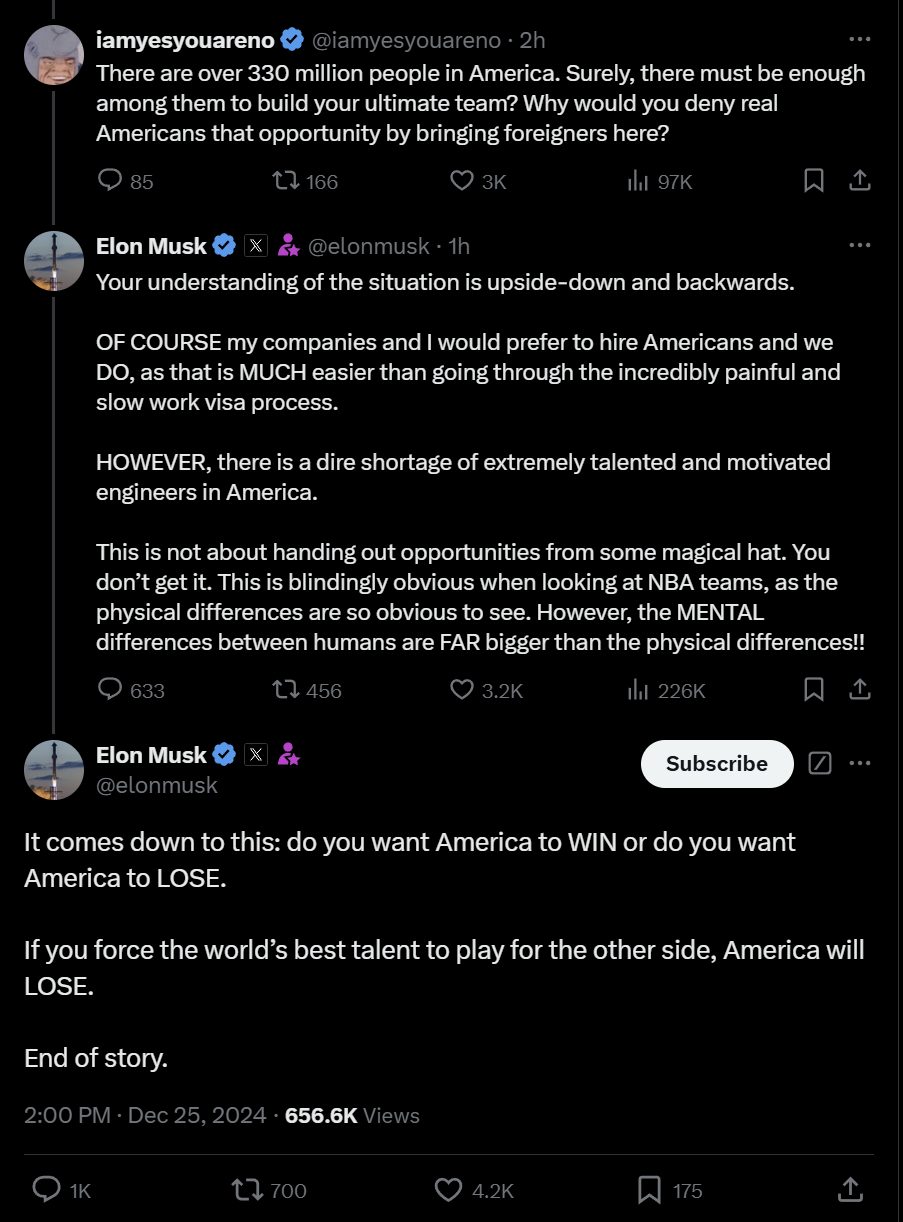Open more options menu on main post
903x1222 pixels.
point(859,764)
